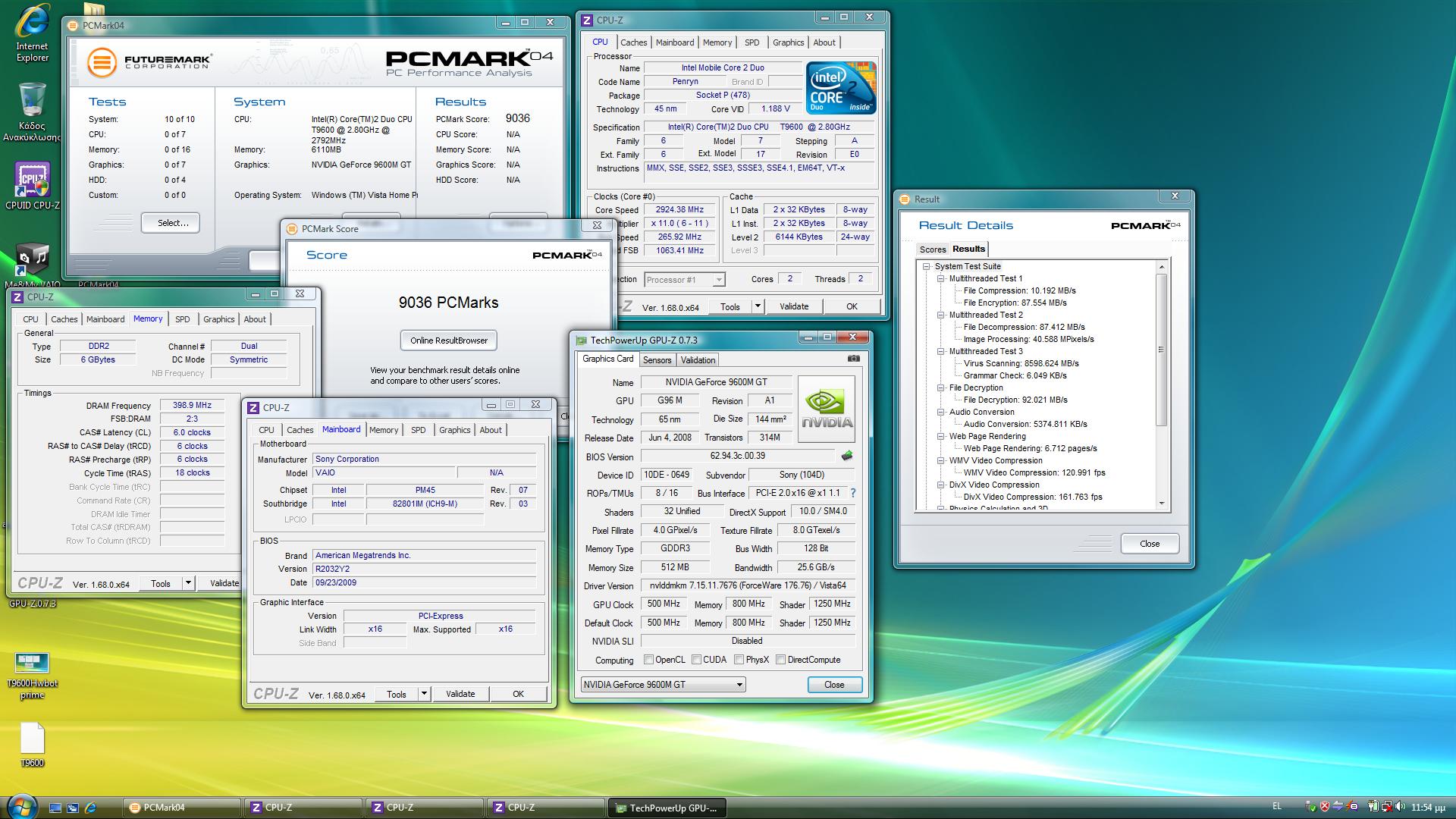The image size is (1456, 819).
Task: Click the Result tree scroll-up arrow
Action: (x=1161, y=266)
